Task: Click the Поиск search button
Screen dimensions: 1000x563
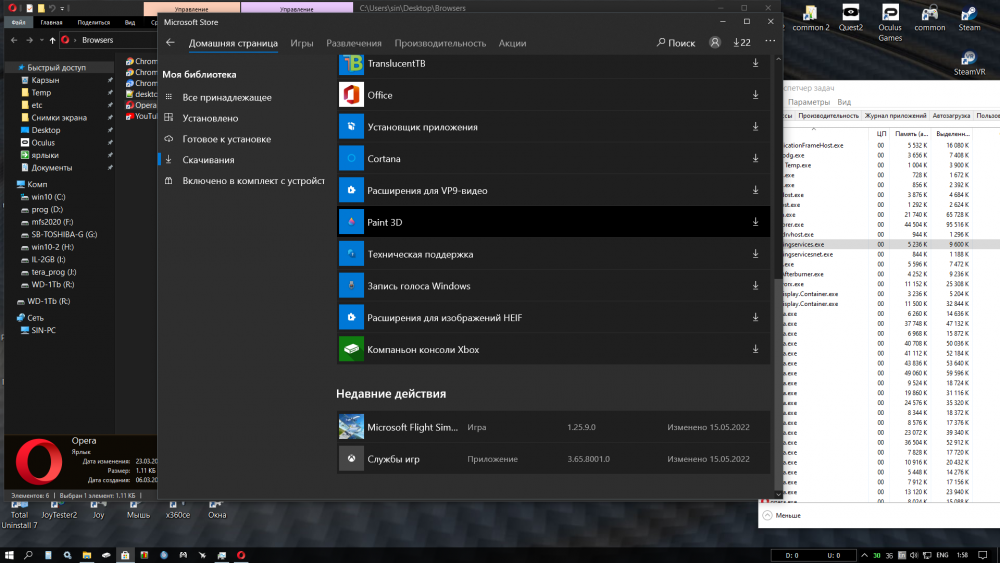Action: pos(675,43)
